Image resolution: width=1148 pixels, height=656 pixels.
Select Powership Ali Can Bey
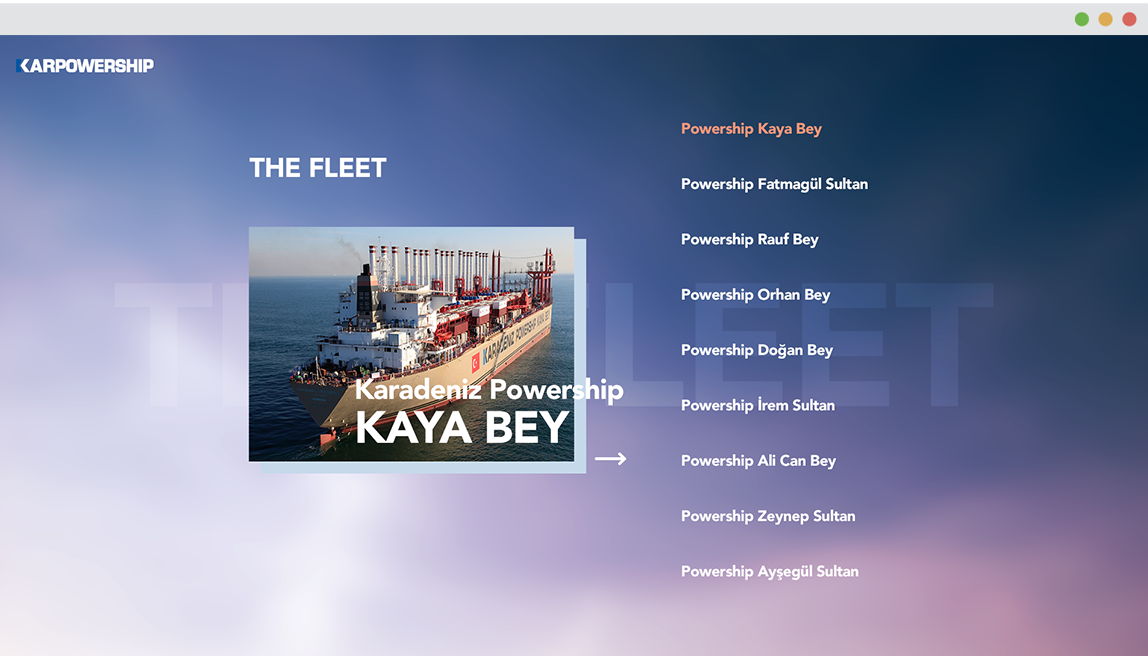(x=758, y=461)
